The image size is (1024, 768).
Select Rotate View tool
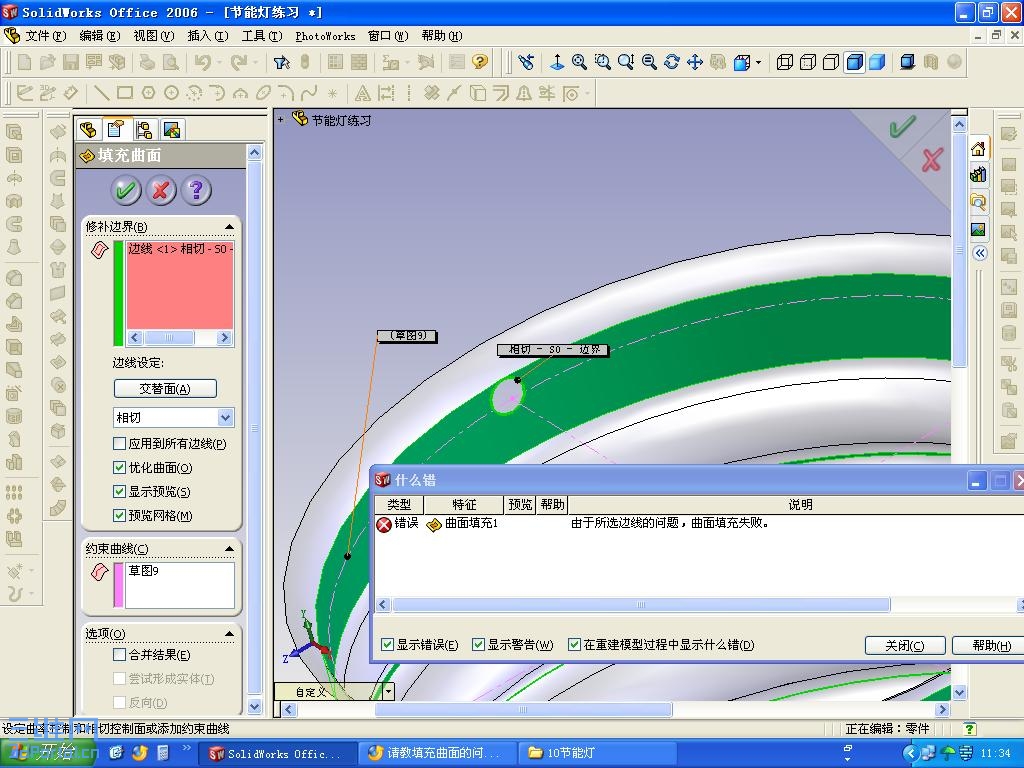pos(672,62)
